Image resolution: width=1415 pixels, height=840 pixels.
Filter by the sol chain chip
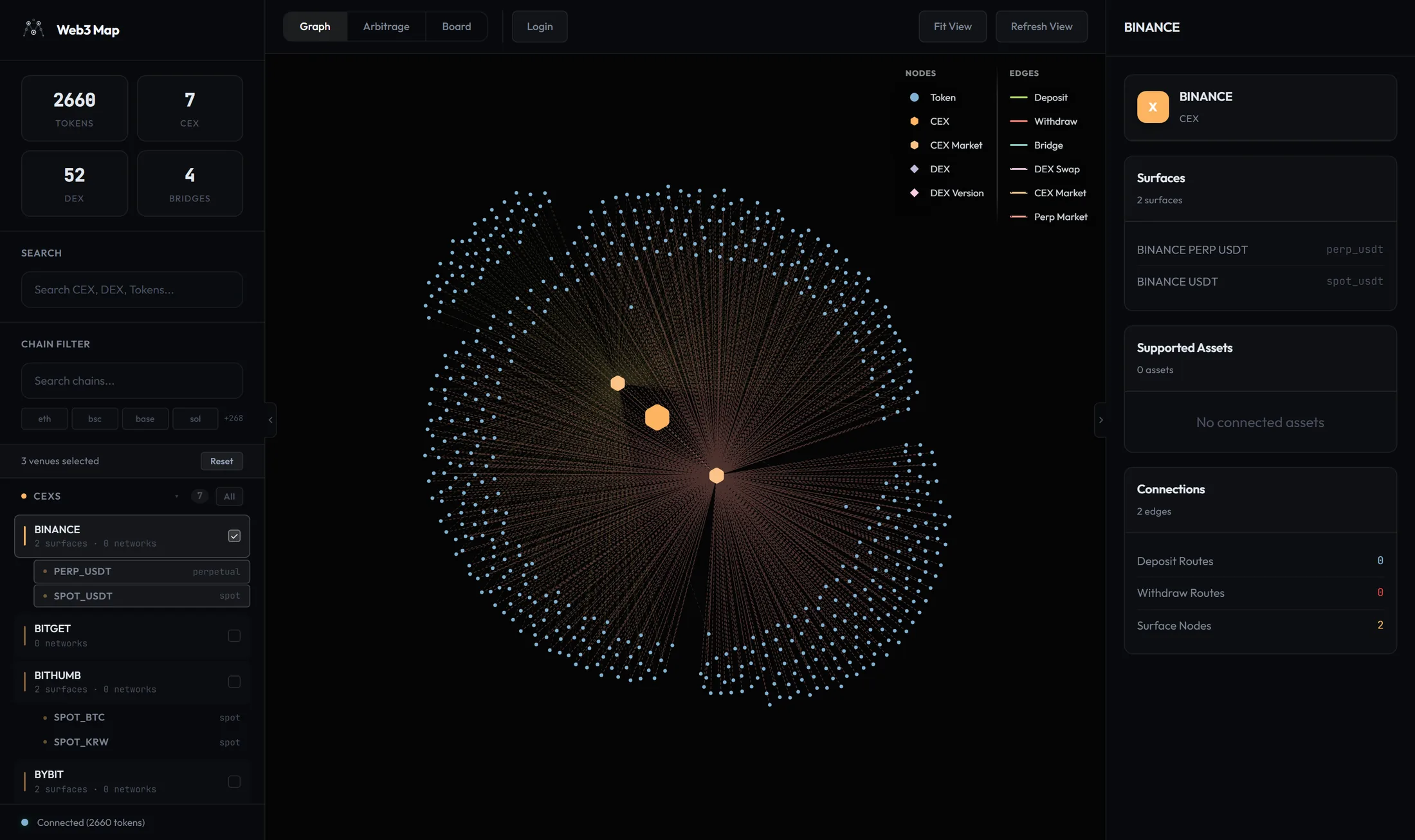click(195, 419)
